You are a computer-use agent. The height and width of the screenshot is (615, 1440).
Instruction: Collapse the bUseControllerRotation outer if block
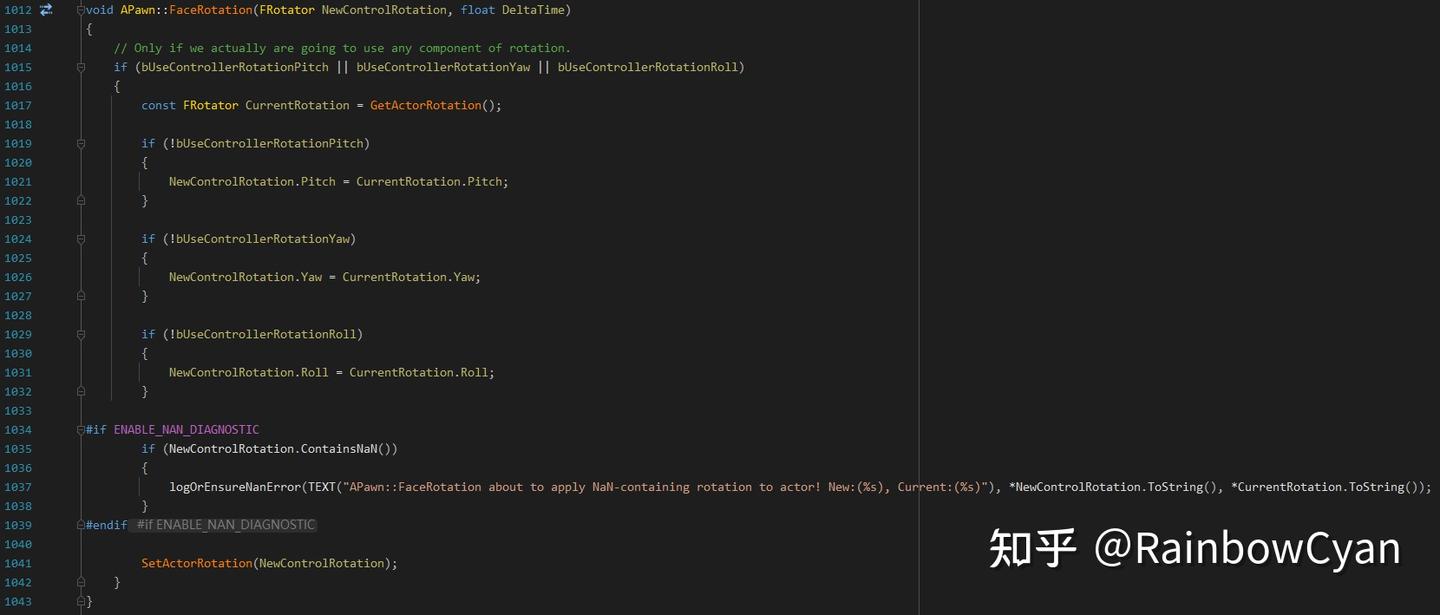[x=81, y=67]
